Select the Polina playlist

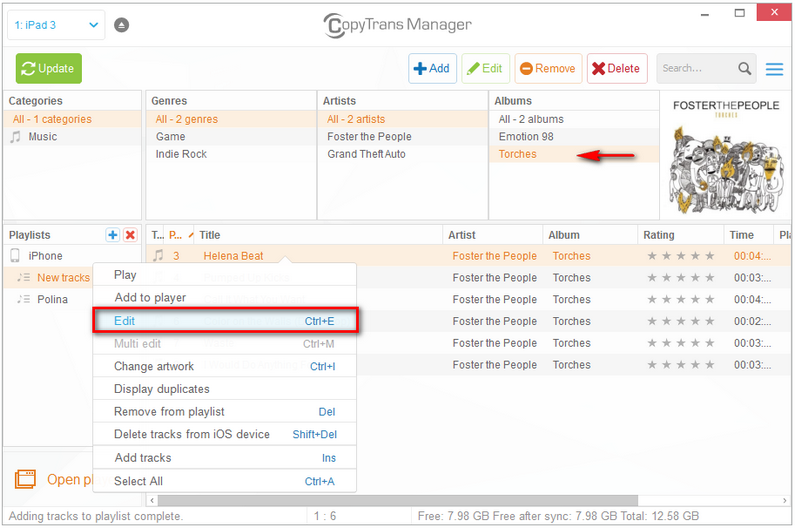point(49,299)
